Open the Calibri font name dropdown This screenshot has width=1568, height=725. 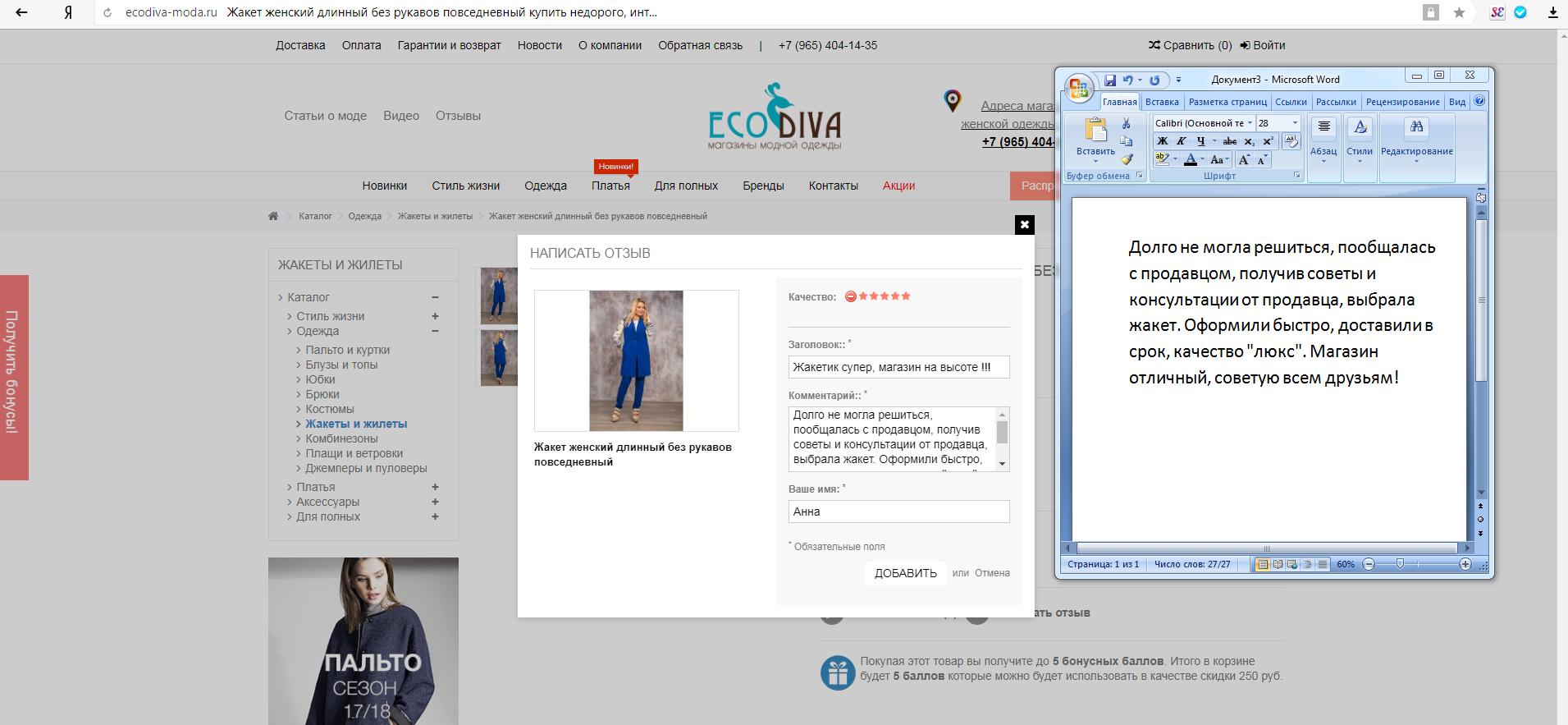point(1250,123)
